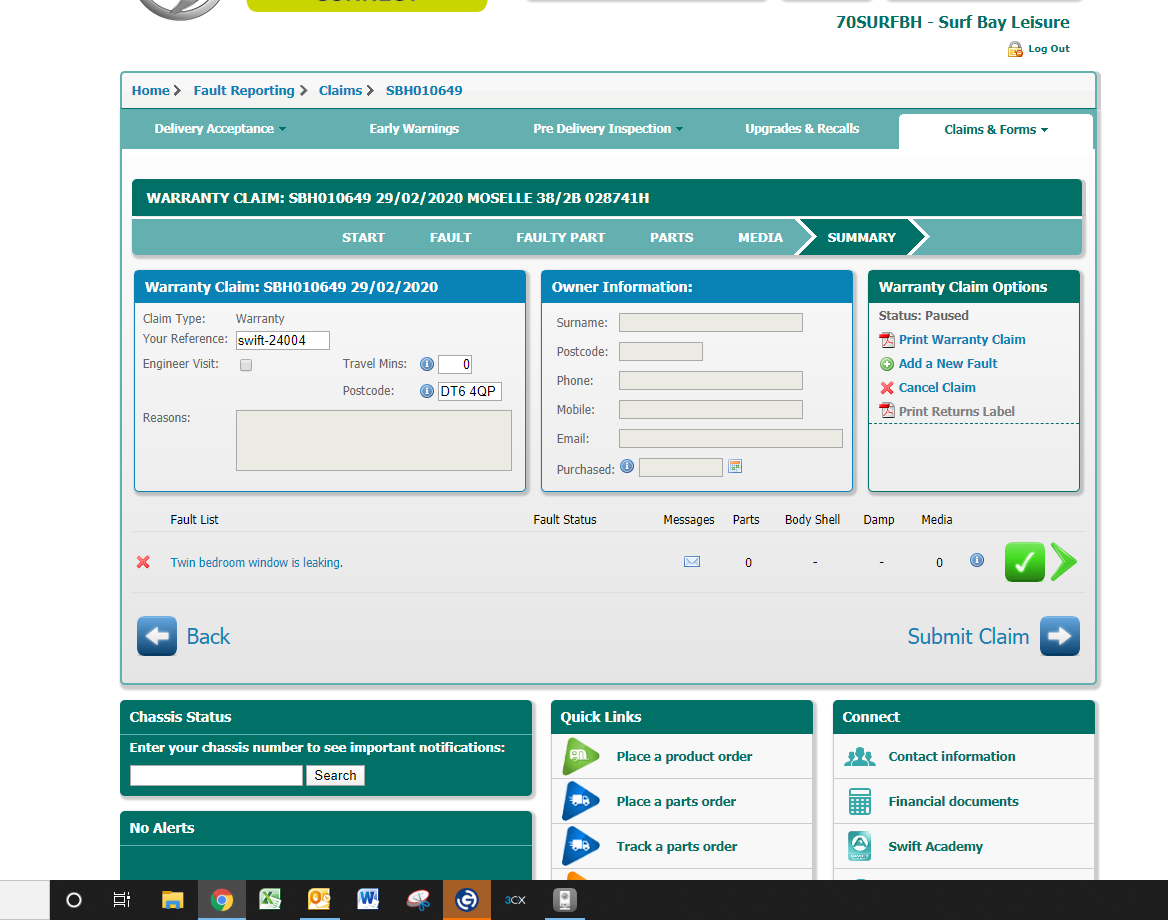Open messages envelope for the window fault
This screenshot has height=920, width=1168.
692,562
